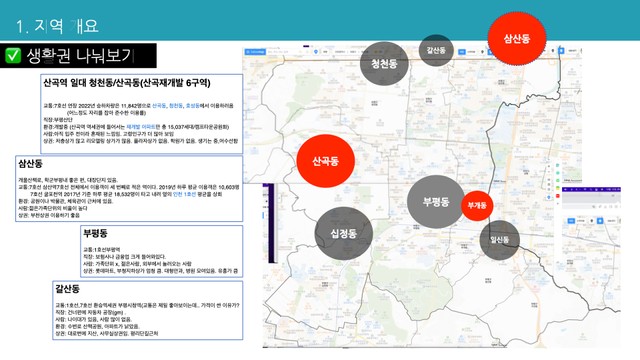The width and height of the screenshot is (640, 360).
Task: Select heading 산곡역 일대 청천동/산곡동(산곡재개발 6구역)
Action: pyautogui.click(x=127, y=83)
